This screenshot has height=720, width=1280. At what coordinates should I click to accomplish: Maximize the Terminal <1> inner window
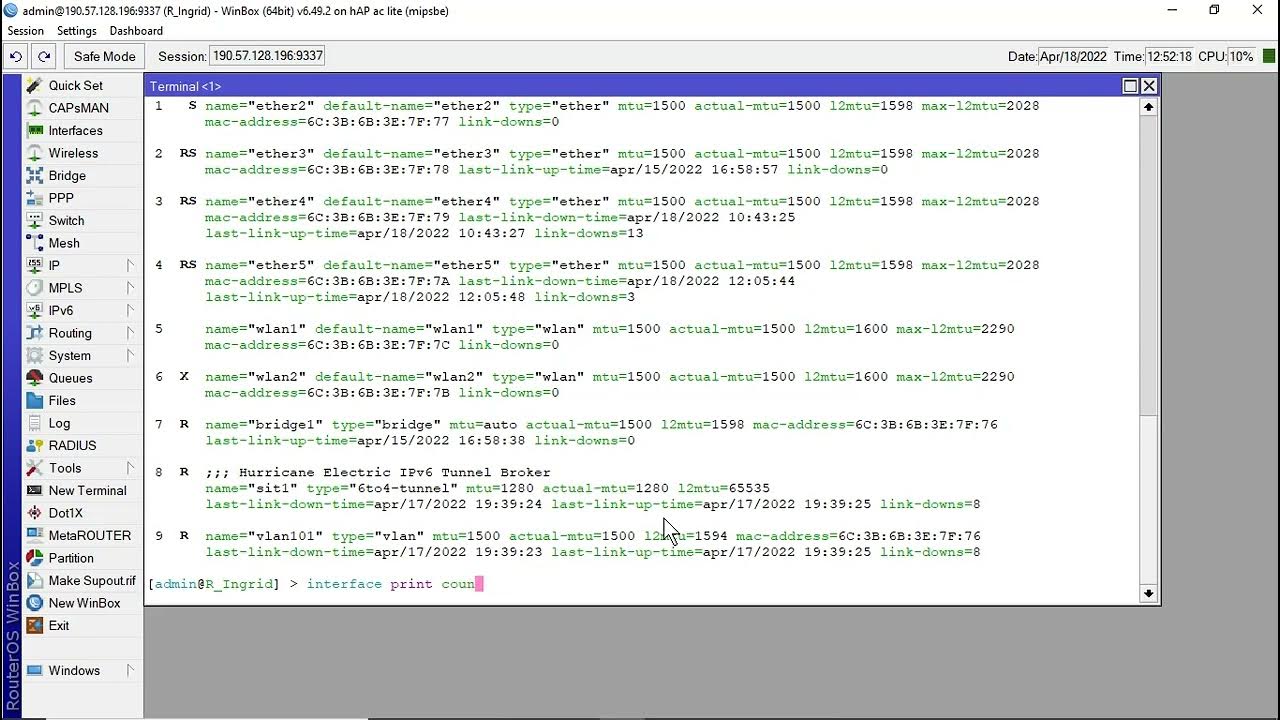click(1130, 86)
